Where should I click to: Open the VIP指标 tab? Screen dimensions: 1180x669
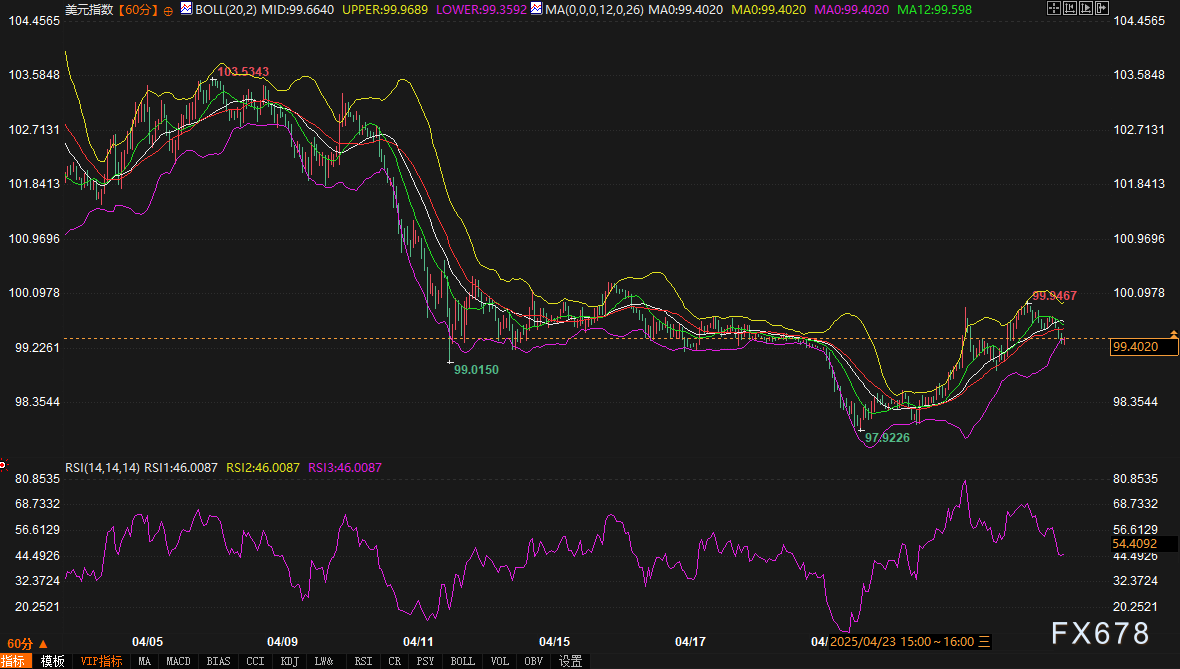(x=101, y=661)
